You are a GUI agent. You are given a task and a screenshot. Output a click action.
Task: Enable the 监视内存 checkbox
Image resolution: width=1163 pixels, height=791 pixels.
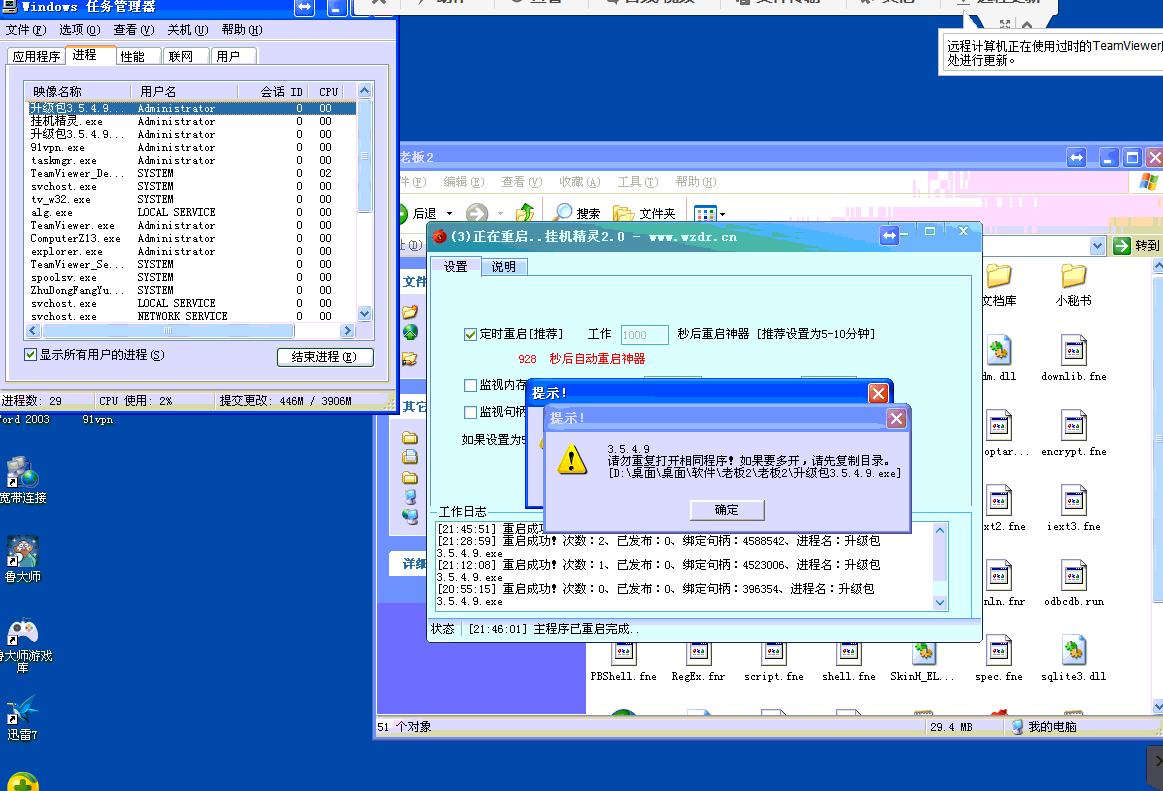471,385
